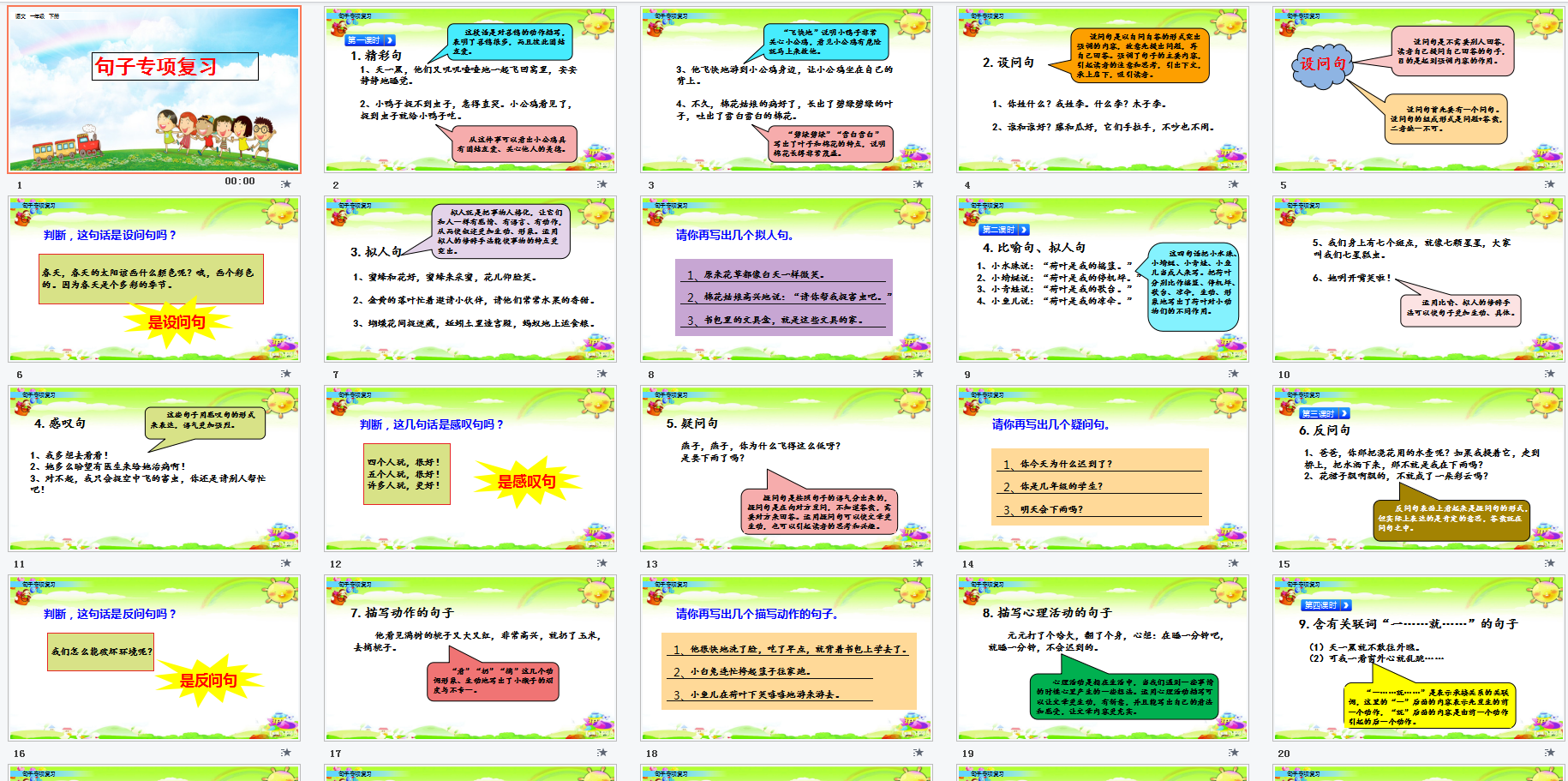
Task: Select slide 12 with 是感叹句 starburst
Action: 470,468
